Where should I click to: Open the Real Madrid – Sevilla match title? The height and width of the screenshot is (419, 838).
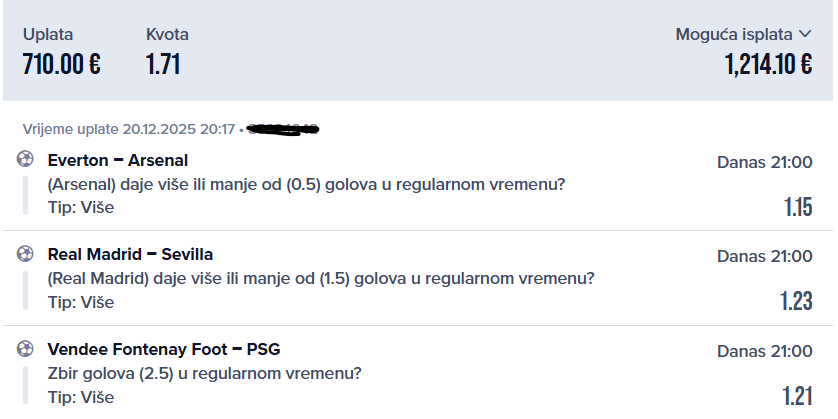[x=130, y=254]
